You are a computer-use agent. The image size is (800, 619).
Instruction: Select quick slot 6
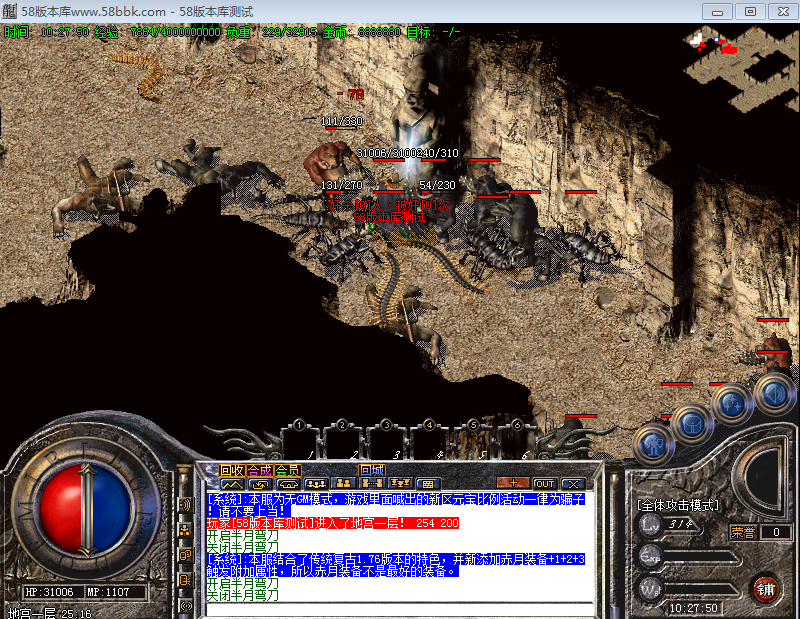click(516, 444)
